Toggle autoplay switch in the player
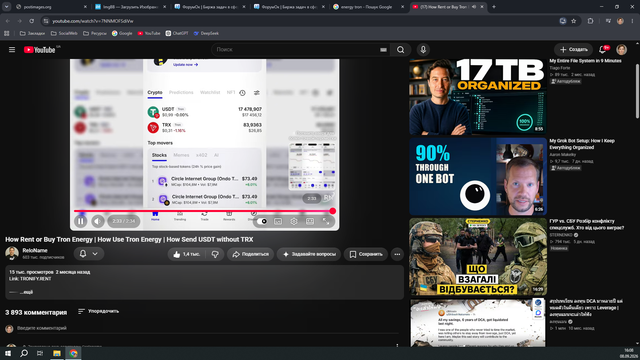640x360 pixels. [262, 221]
